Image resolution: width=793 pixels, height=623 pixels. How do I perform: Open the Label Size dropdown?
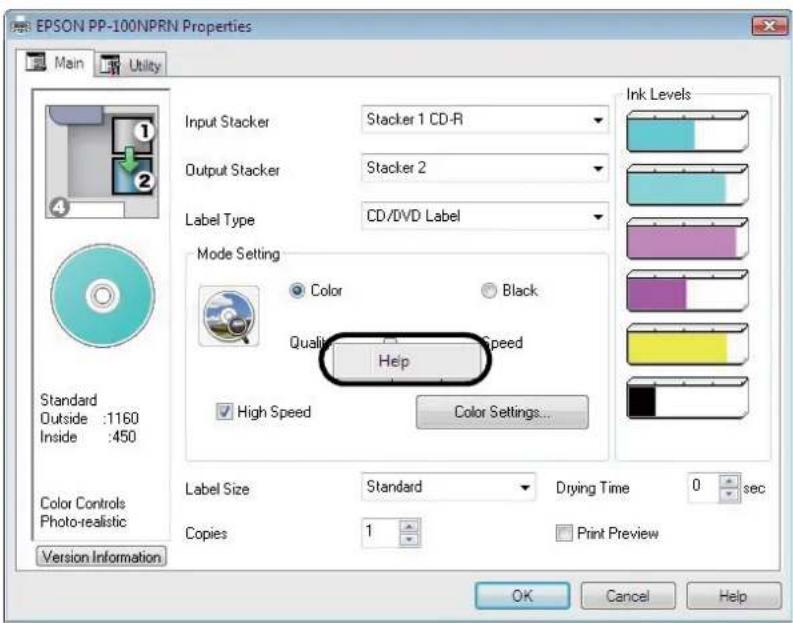(448, 487)
